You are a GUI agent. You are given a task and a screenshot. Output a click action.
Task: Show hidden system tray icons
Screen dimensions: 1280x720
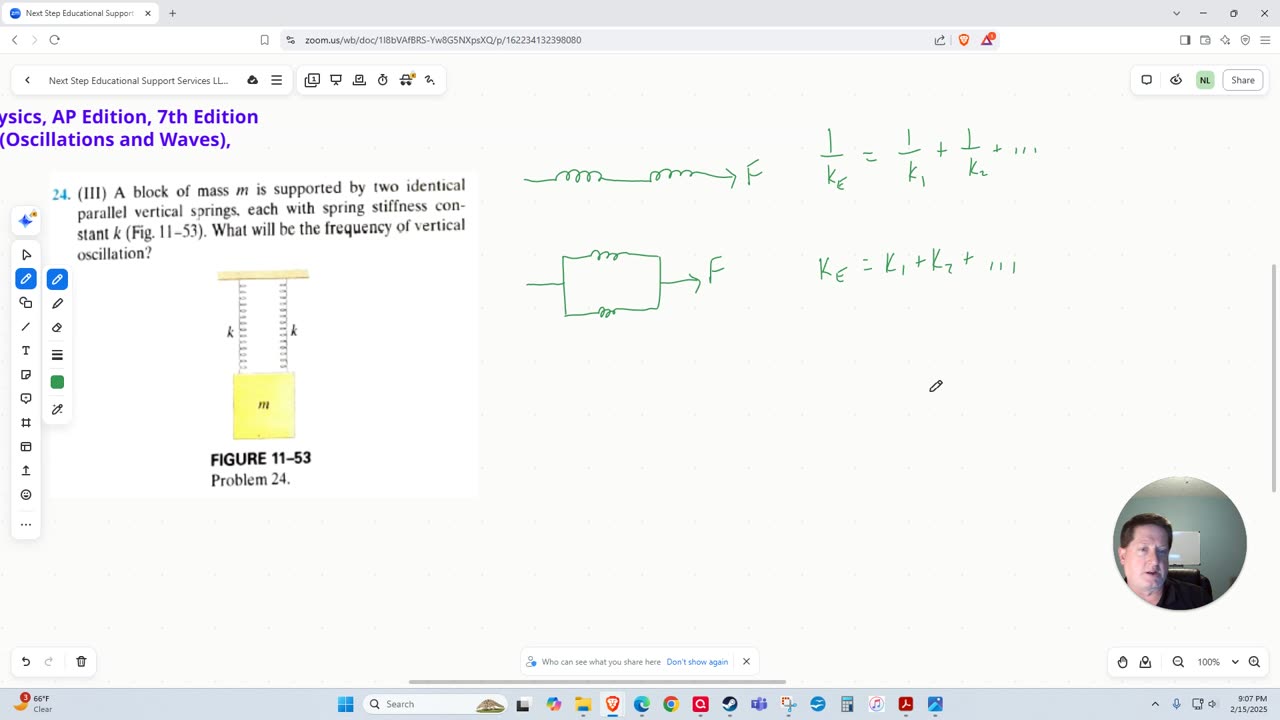pyautogui.click(x=1155, y=704)
